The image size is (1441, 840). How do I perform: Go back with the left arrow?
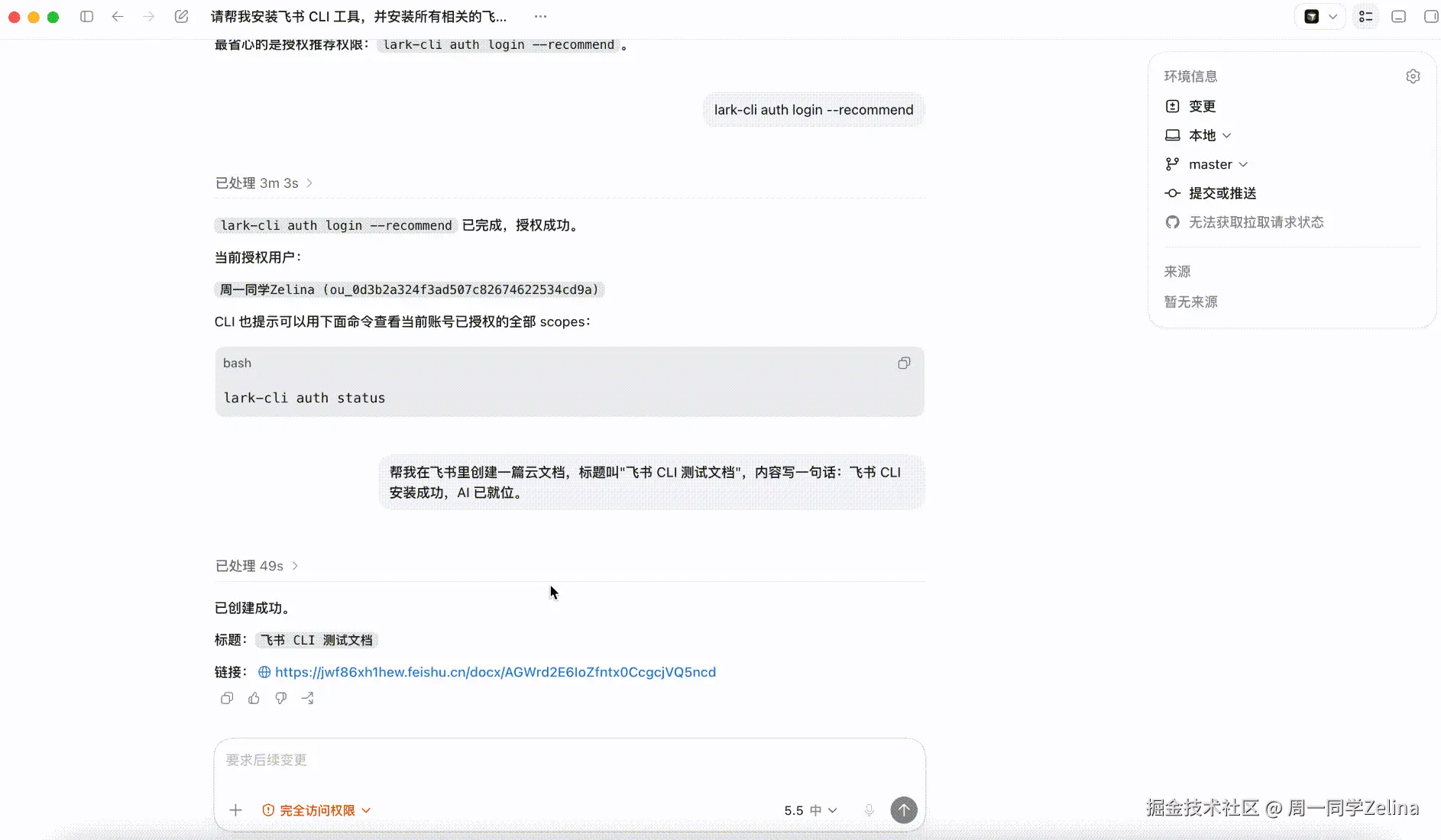coord(118,16)
